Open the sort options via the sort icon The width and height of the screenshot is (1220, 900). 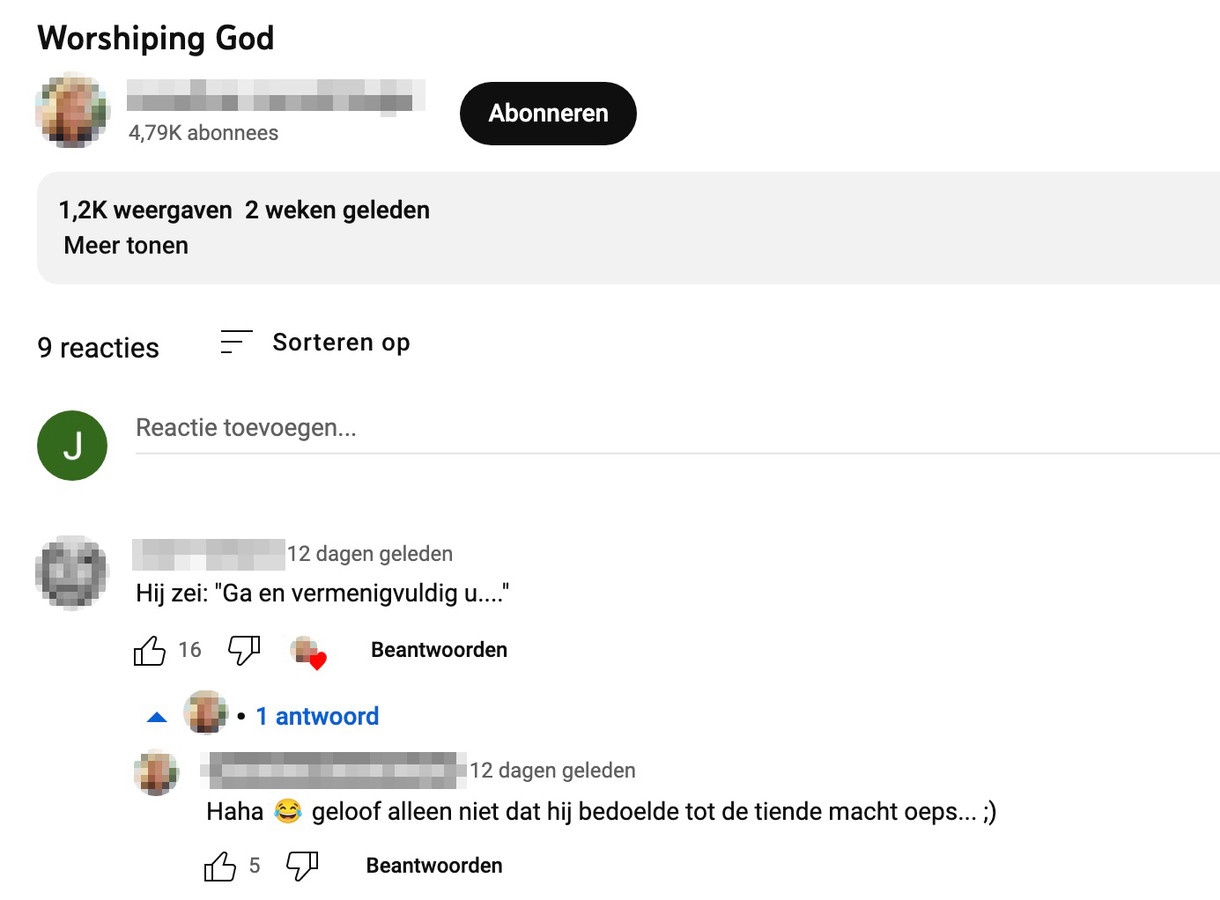(233, 342)
